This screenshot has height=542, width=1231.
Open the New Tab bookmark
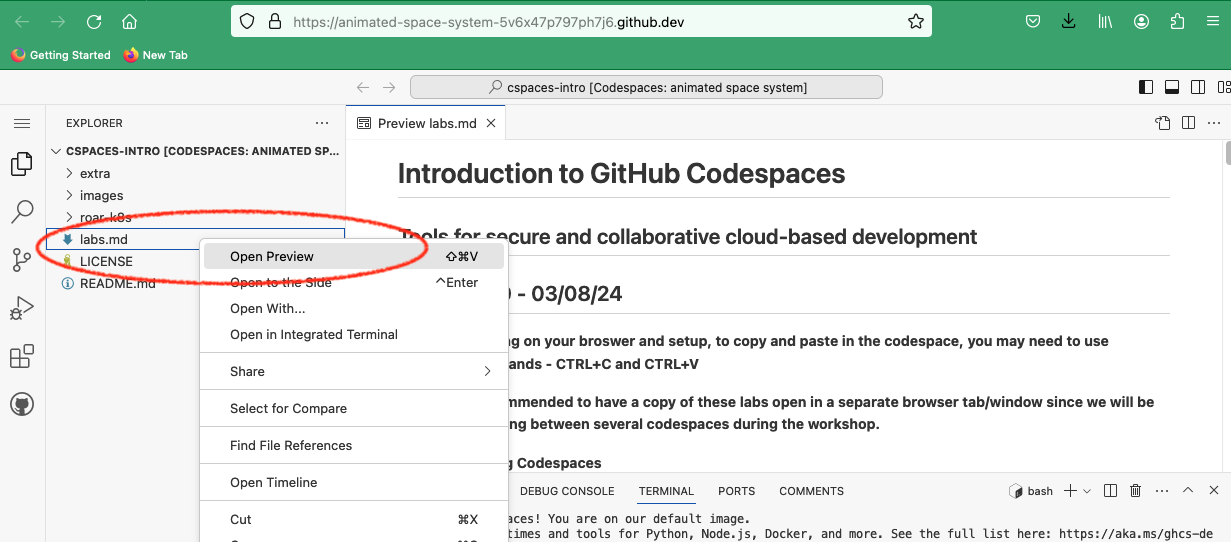pyautogui.click(x=156, y=55)
